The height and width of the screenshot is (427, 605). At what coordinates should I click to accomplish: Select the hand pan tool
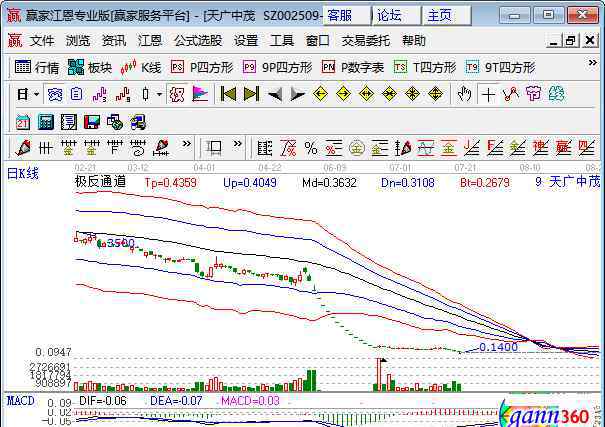click(x=464, y=94)
